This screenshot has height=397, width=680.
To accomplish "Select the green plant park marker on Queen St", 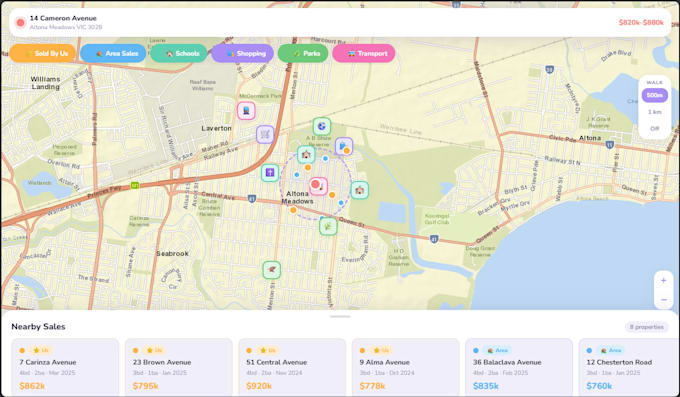I will (x=328, y=226).
